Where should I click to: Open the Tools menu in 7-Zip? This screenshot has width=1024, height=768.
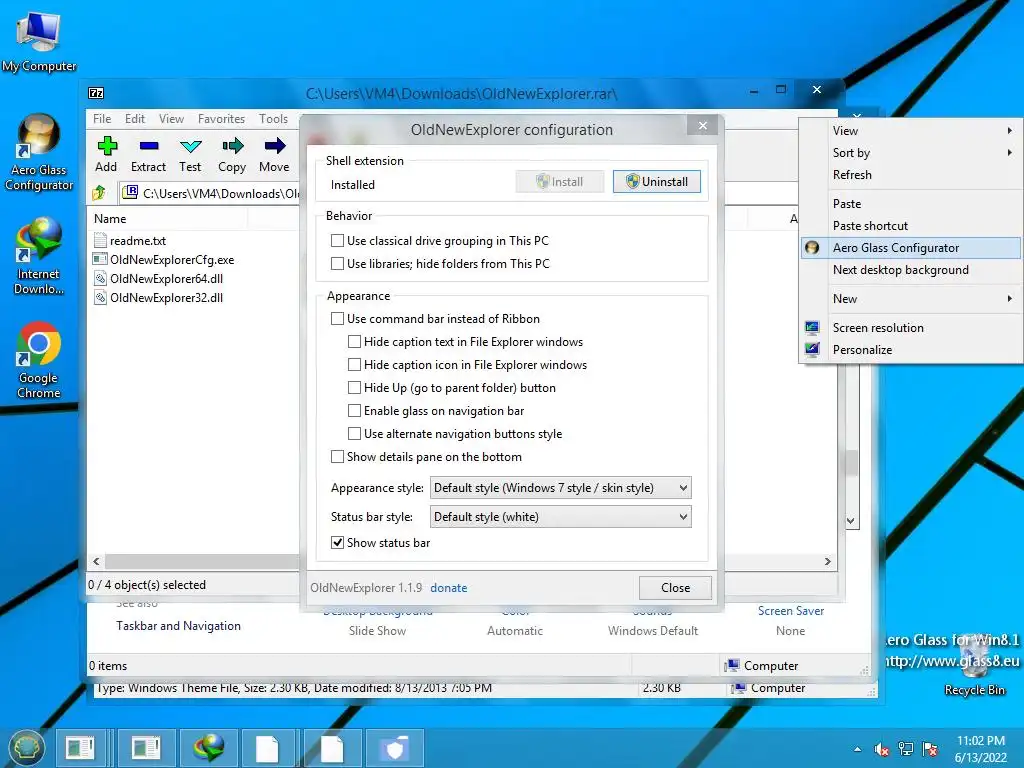click(273, 119)
